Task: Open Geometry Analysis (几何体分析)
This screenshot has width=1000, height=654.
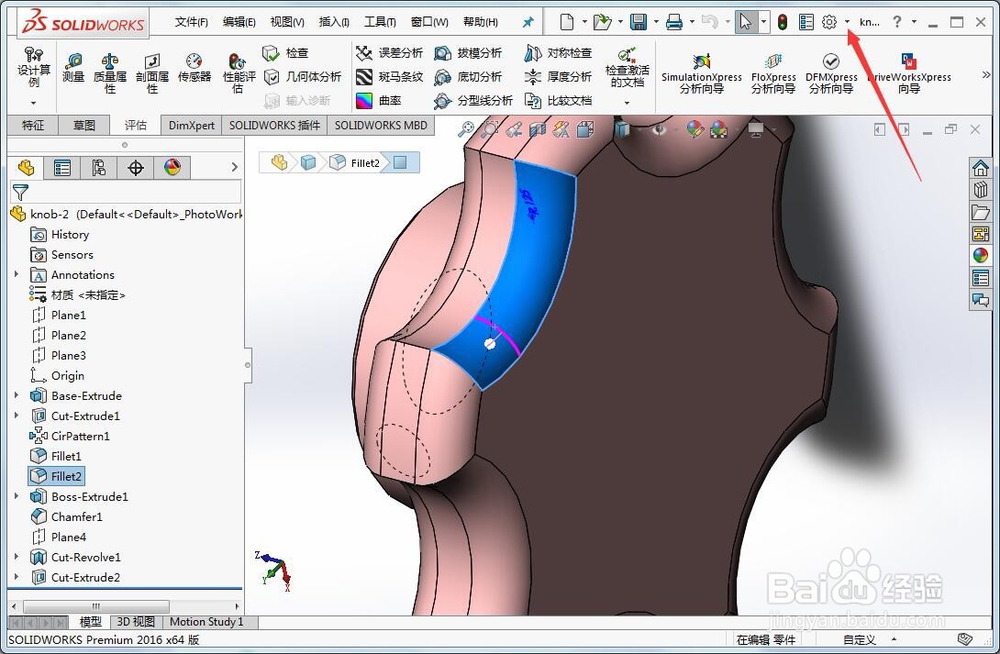Action: tap(302, 77)
